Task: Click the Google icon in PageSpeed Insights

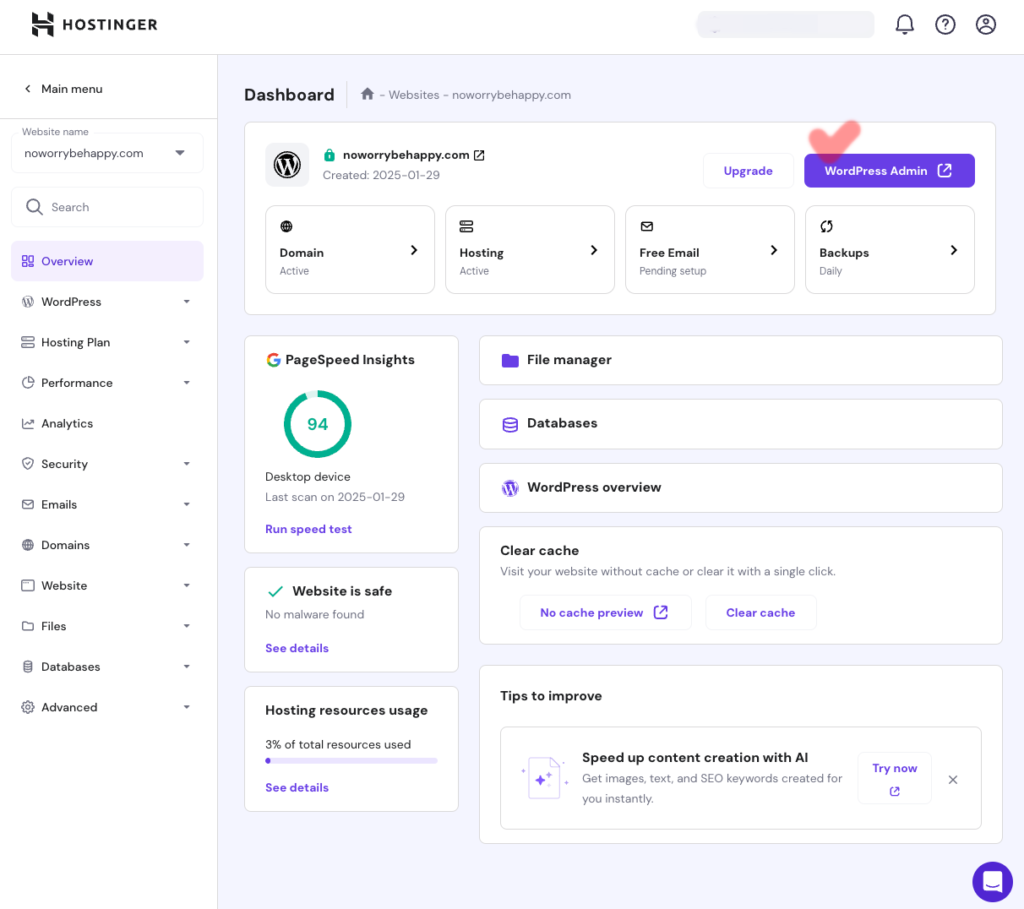Action: pyautogui.click(x=273, y=360)
